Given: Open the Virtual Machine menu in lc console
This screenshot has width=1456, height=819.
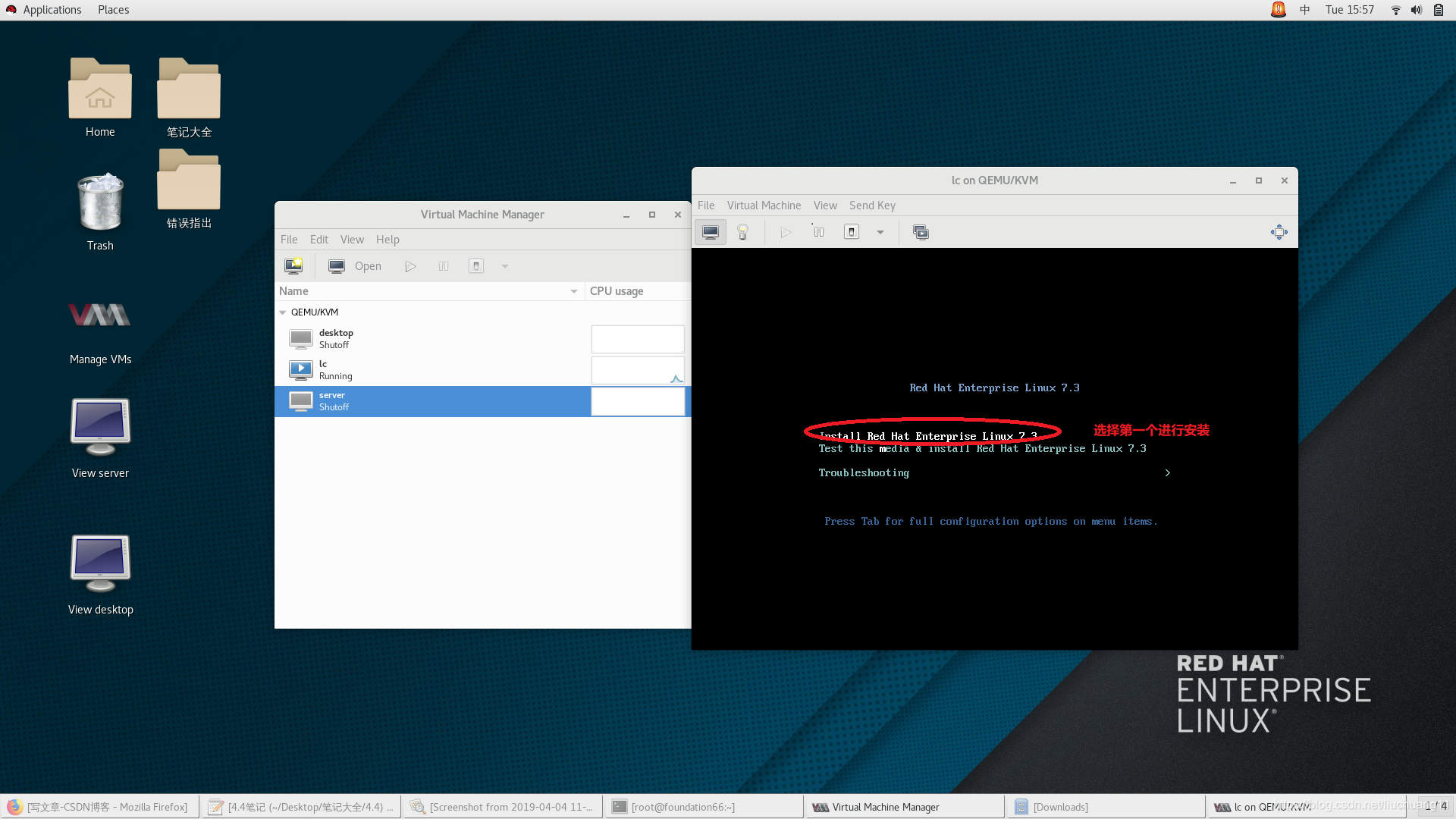Looking at the screenshot, I should click(x=764, y=206).
